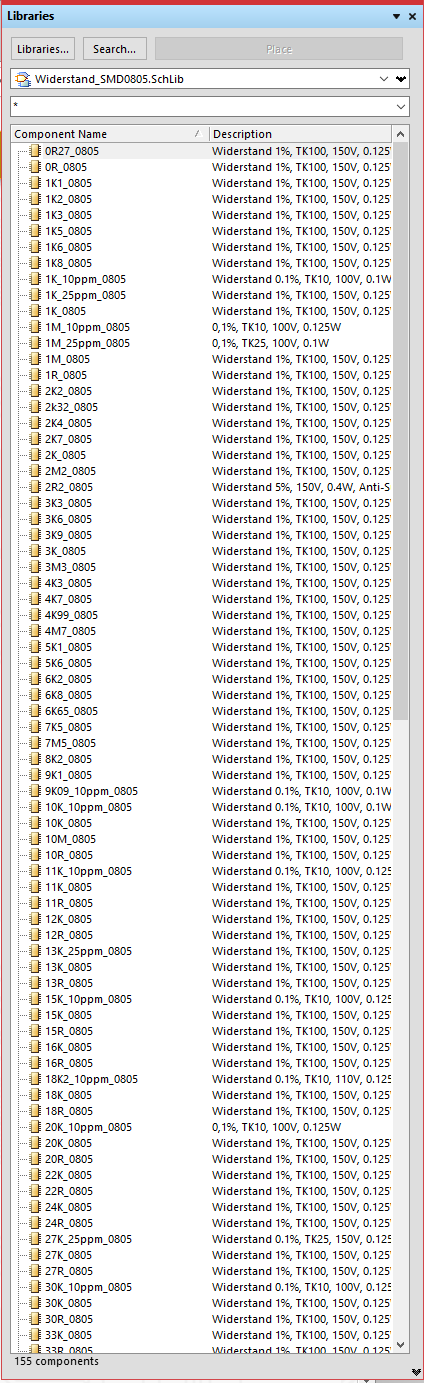Click the component icon of 30K_10ppm_0805
Screen dimensions: 424x1383
tap(35, 1287)
